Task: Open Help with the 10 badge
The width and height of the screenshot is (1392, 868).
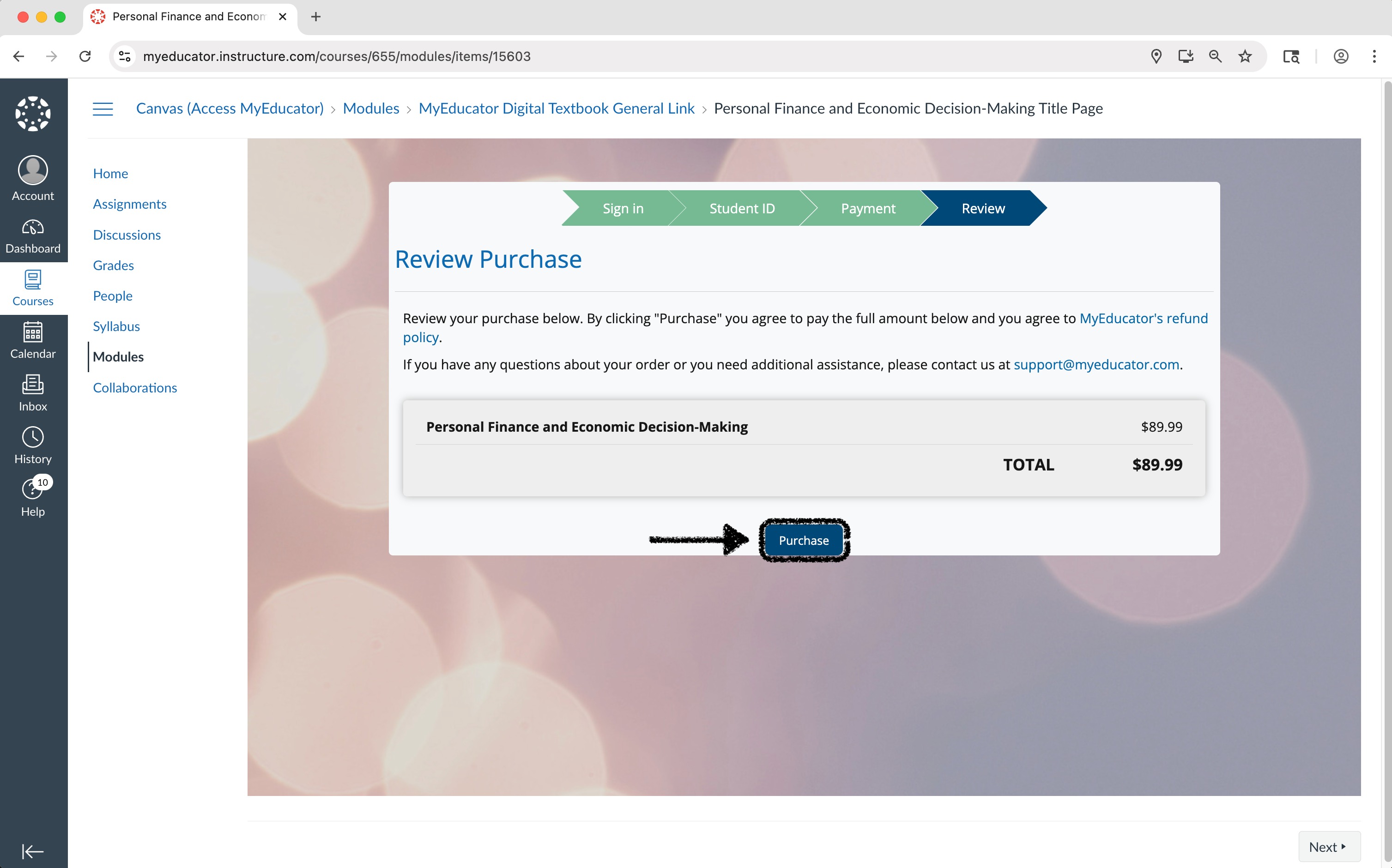Action: [x=33, y=490]
